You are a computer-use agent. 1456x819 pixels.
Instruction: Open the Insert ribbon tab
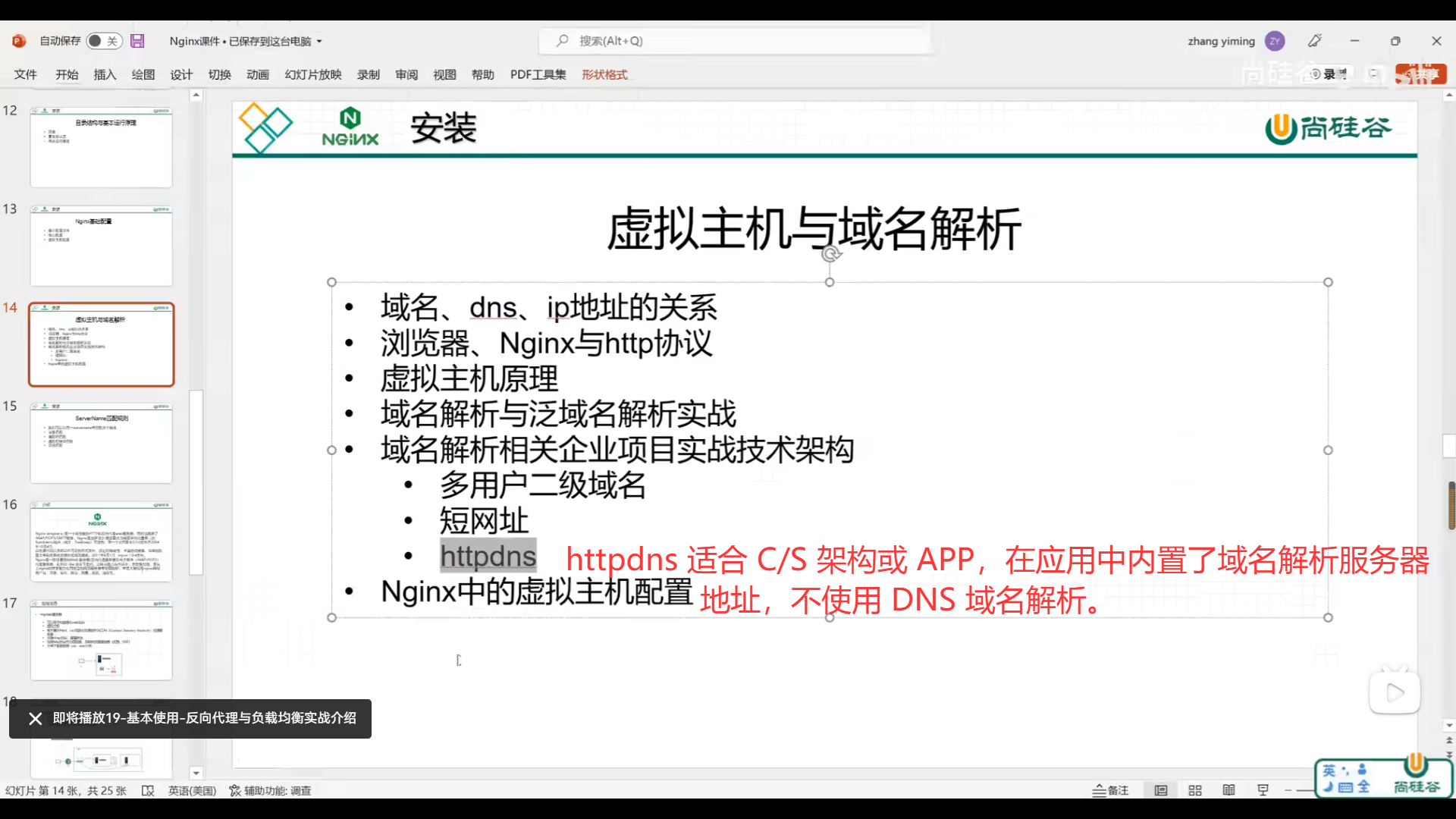(x=105, y=74)
